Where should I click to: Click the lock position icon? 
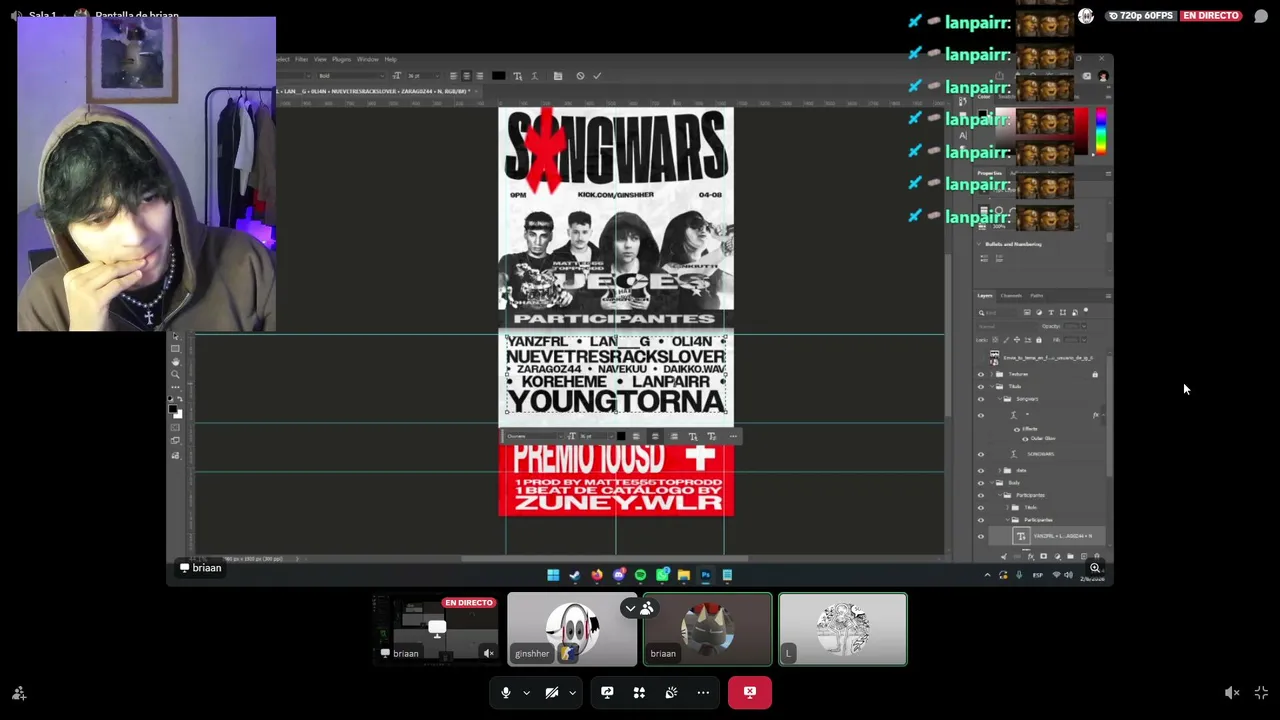pos(1016,340)
